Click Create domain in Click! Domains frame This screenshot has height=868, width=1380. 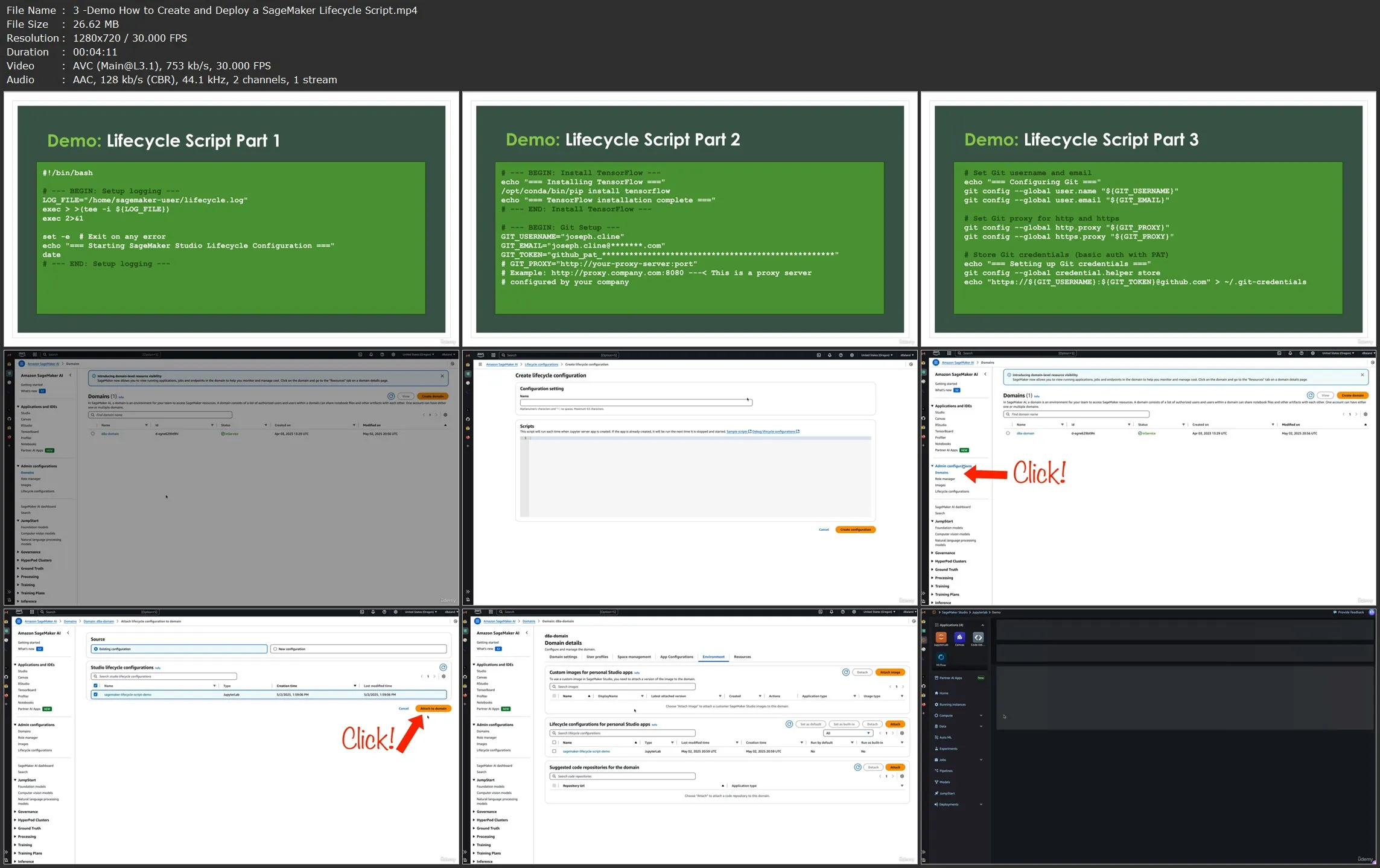1352,396
